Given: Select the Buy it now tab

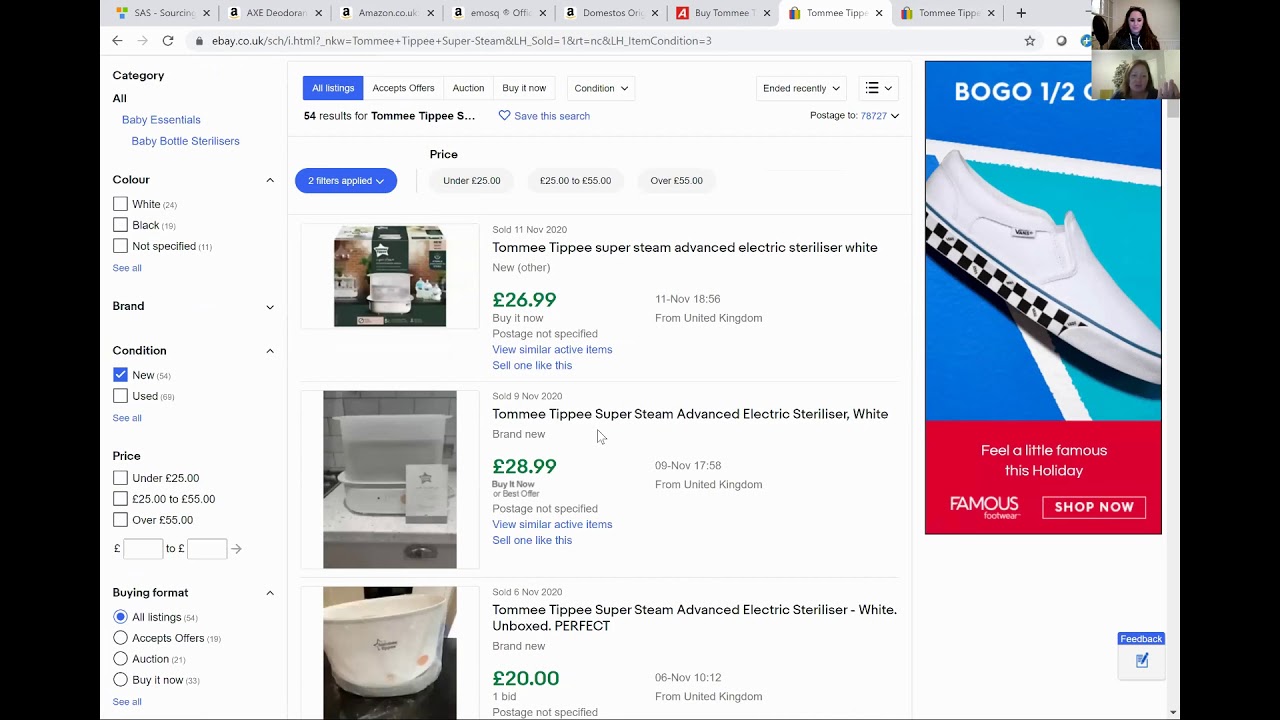Looking at the screenshot, I should [x=524, y=88].
